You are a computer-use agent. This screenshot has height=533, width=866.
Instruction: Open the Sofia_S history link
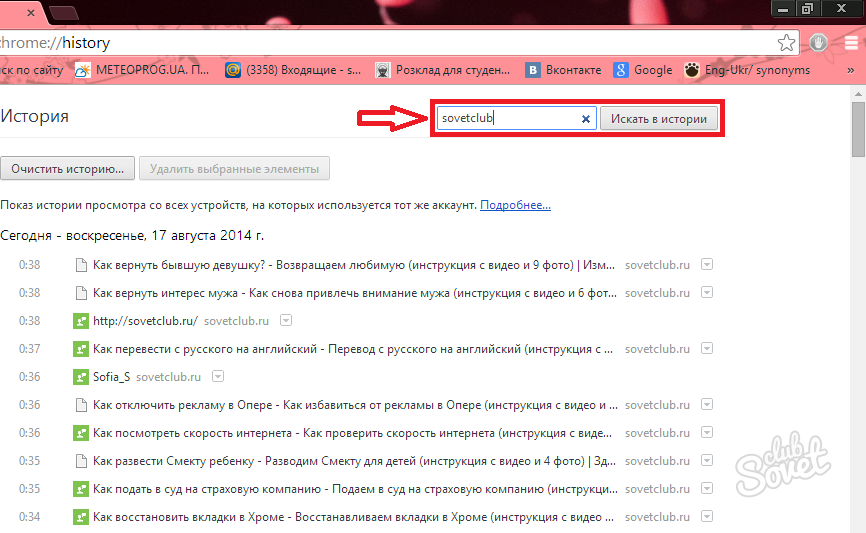[x=111, y=377]
